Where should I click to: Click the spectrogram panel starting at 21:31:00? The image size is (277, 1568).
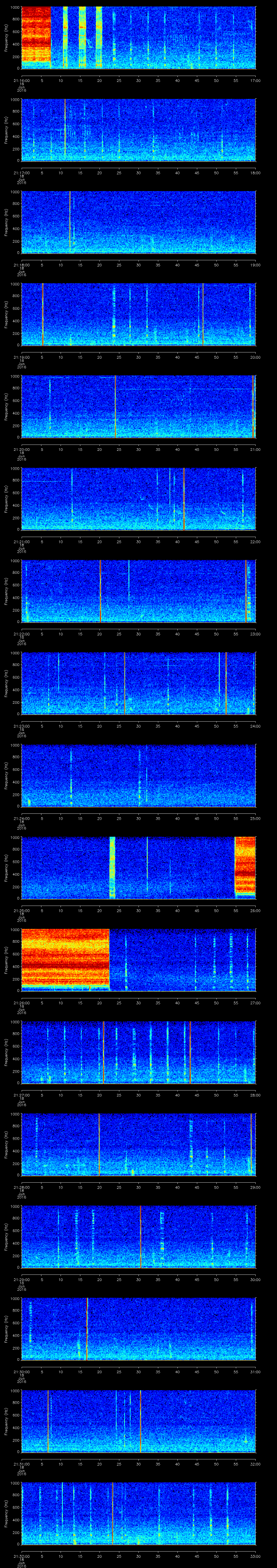coord(138,1421)
